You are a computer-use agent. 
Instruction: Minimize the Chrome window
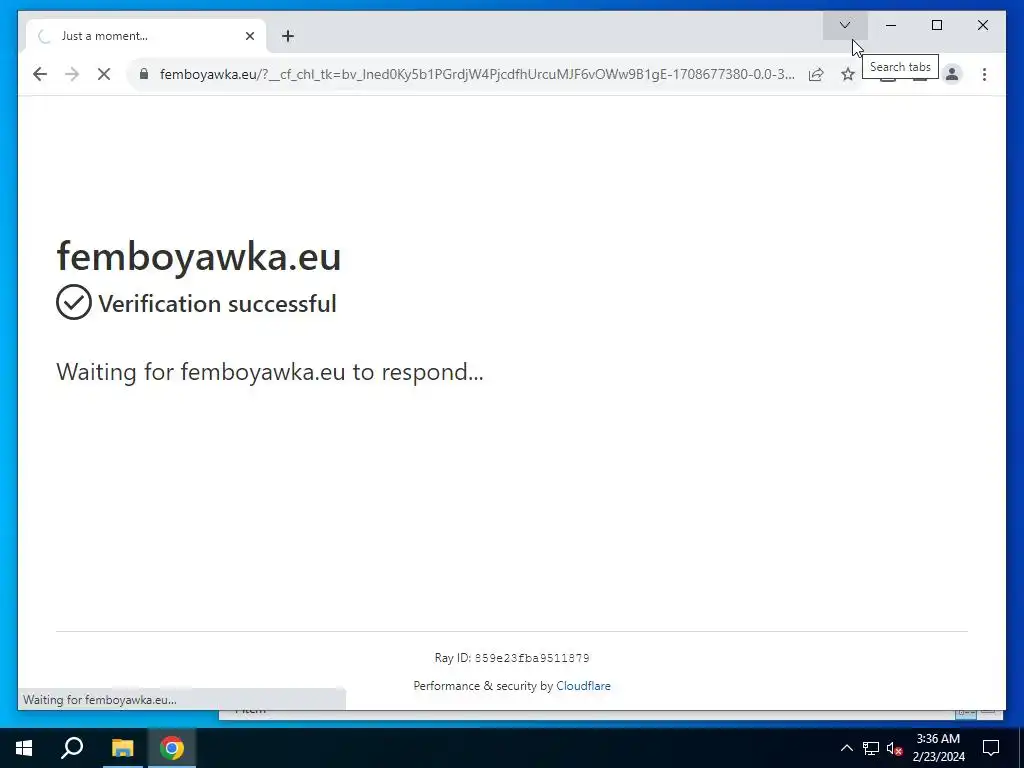coord(891,25)
